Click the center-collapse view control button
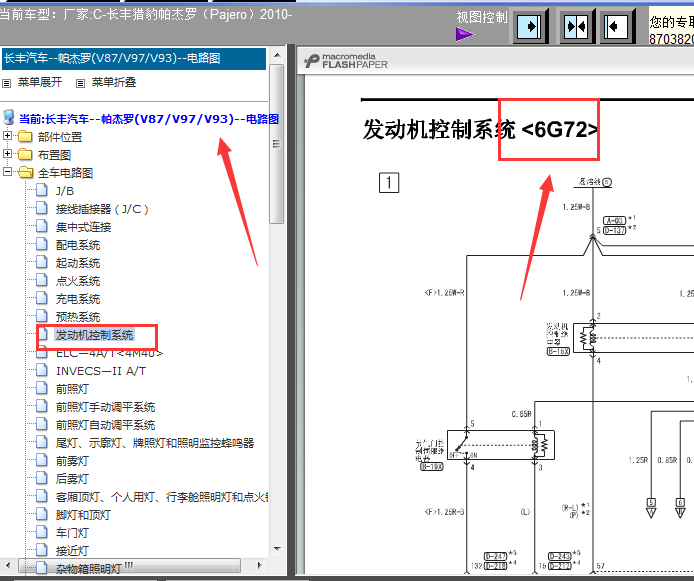Screen dimensions: 694x581 pos(576,27)
